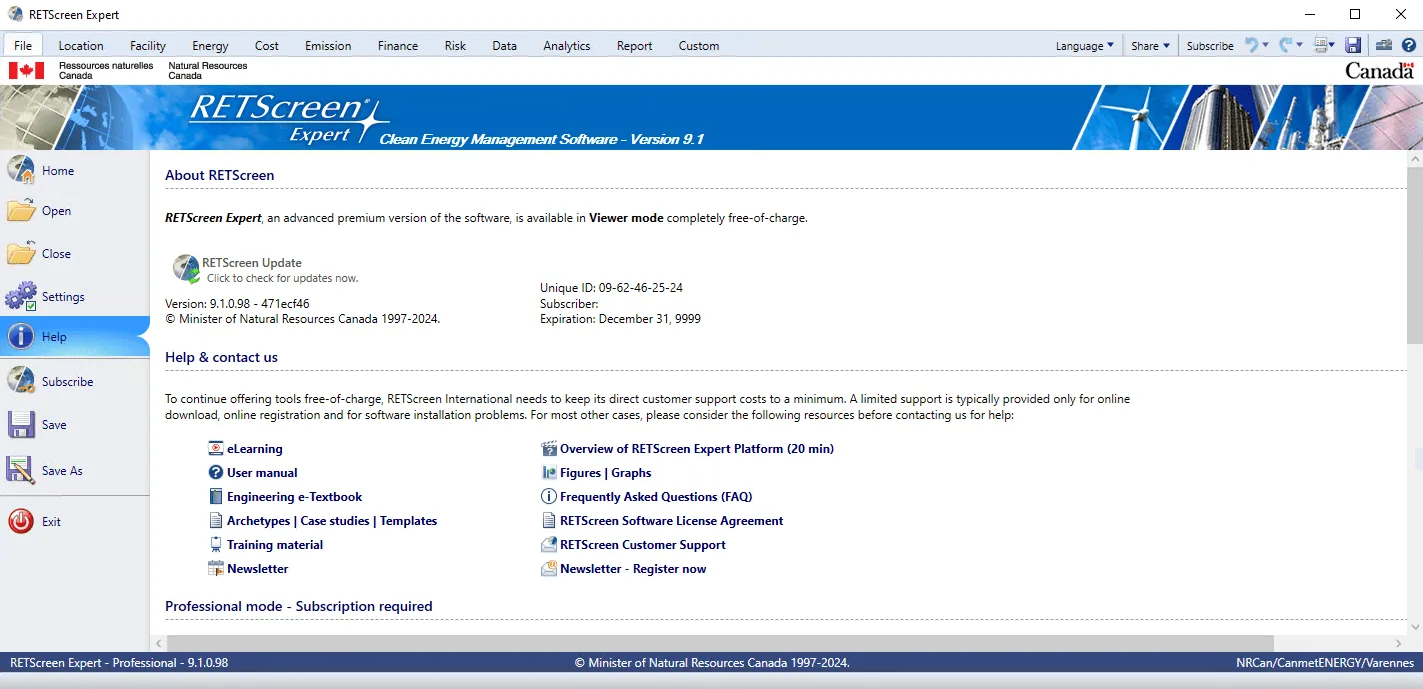This screenshot has height=689, width=1423.
Task: Click the Engineering e-Textbook book icon
Action: (215, 497)
